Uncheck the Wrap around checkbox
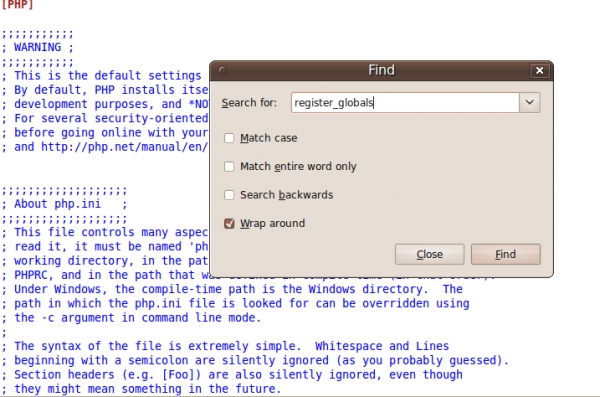Image resolution: width=600 pixels, height=397 pixels. pyautogui.click(x=229, y=224)
